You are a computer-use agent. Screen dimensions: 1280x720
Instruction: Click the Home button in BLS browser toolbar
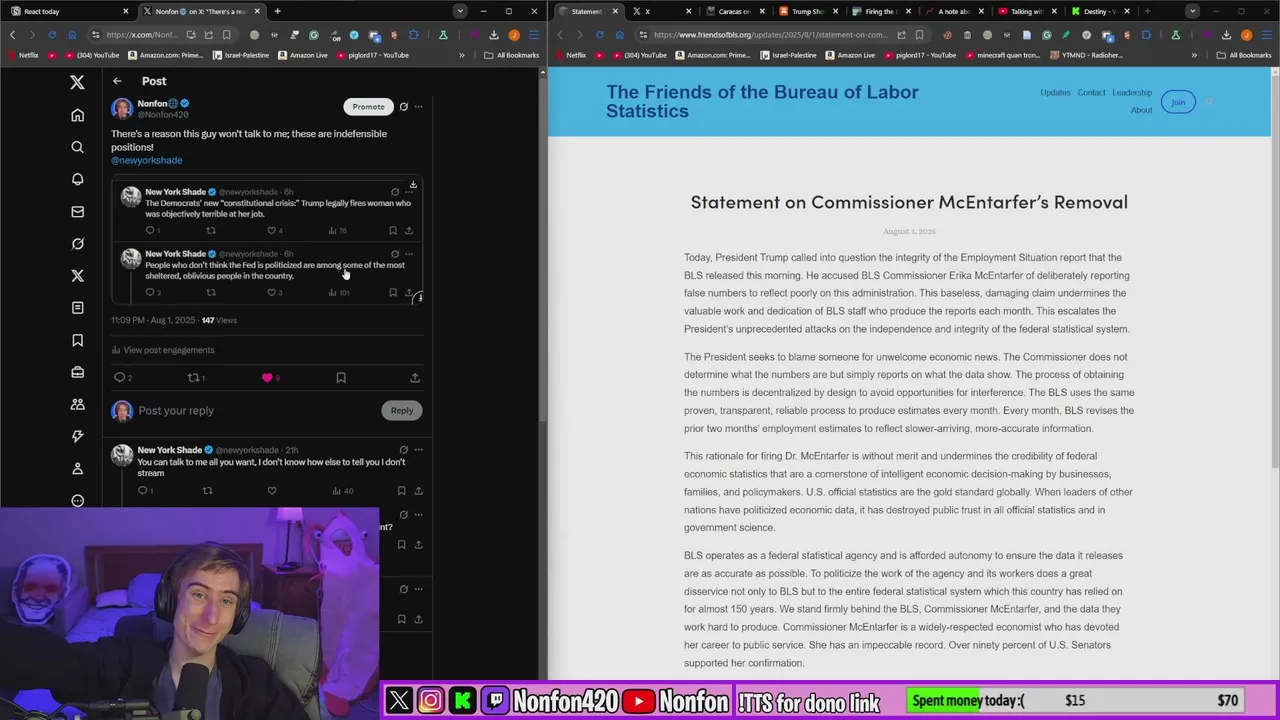click(619, 34)
